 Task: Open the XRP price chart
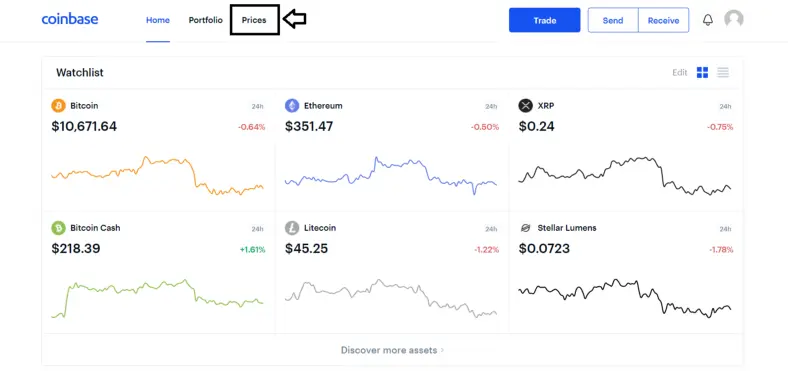click(625, 176)
